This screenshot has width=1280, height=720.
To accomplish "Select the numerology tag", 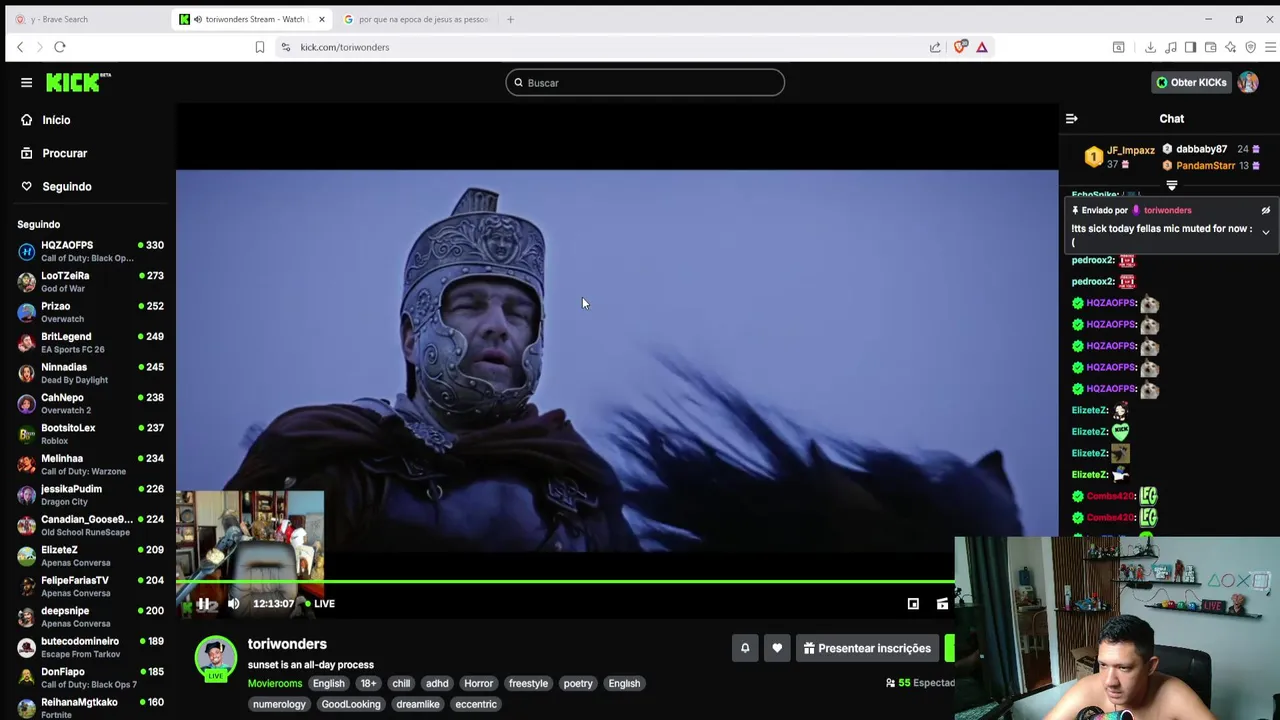I will click(279, 705).
